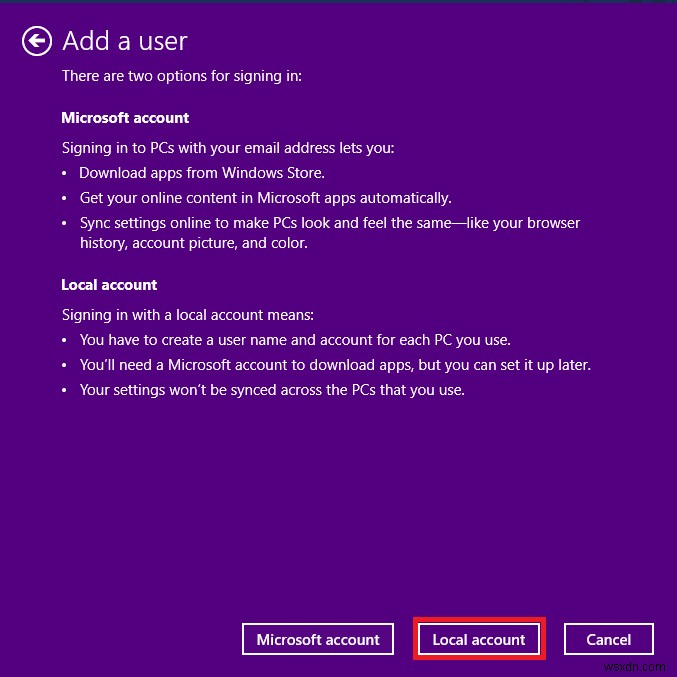This screenshot has height=677, width=677.
Task: Click "You'll need a Microsoft account" bullet text
Action: (x=335, y=365)
